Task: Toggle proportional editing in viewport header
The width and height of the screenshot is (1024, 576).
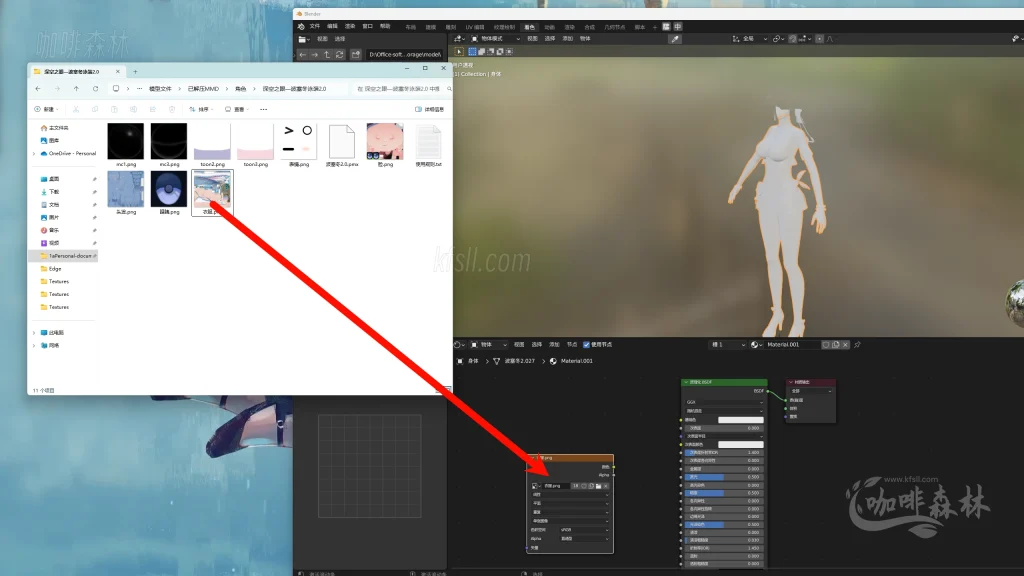Action: coord(820,39)
